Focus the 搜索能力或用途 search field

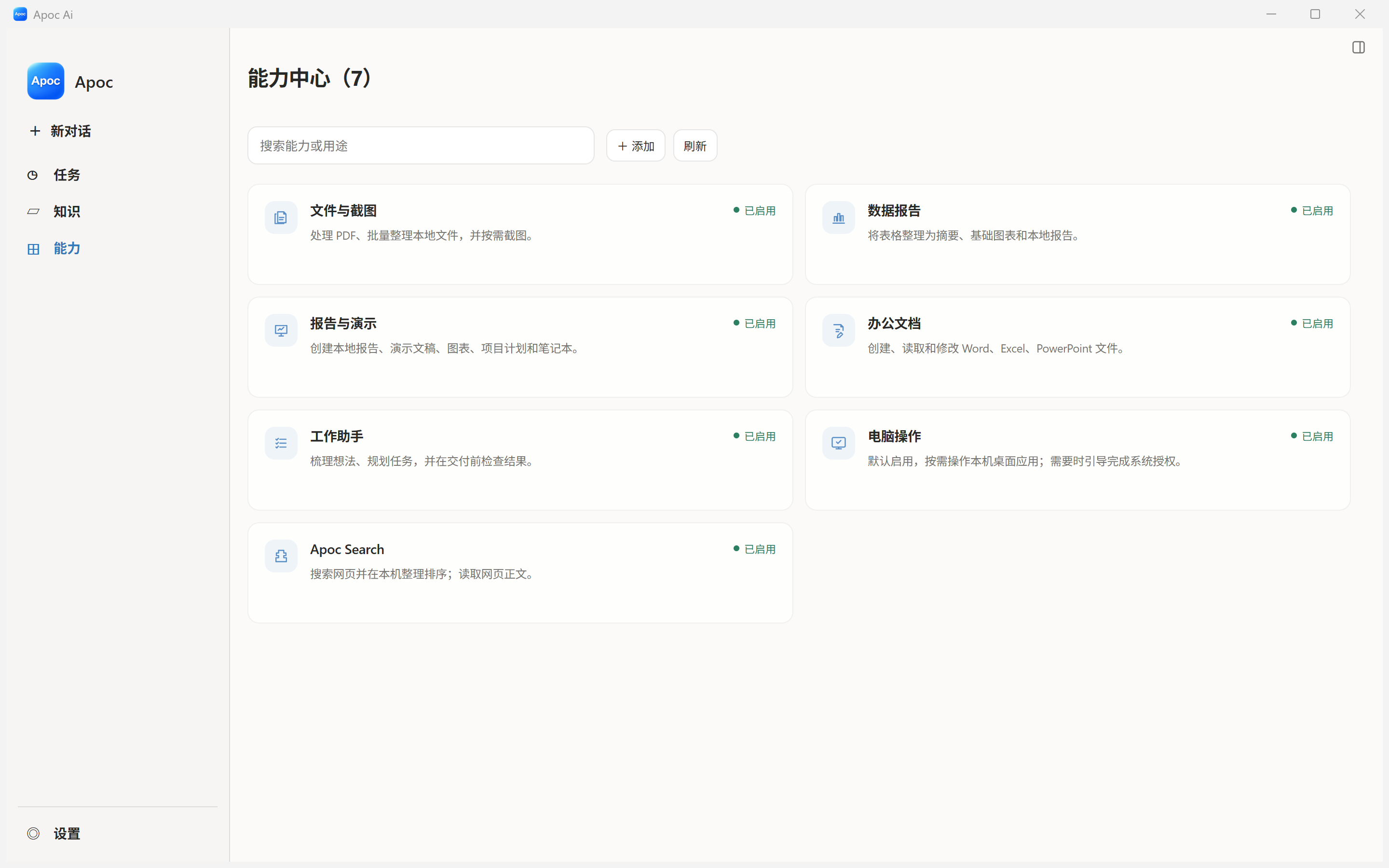point(421,146)
